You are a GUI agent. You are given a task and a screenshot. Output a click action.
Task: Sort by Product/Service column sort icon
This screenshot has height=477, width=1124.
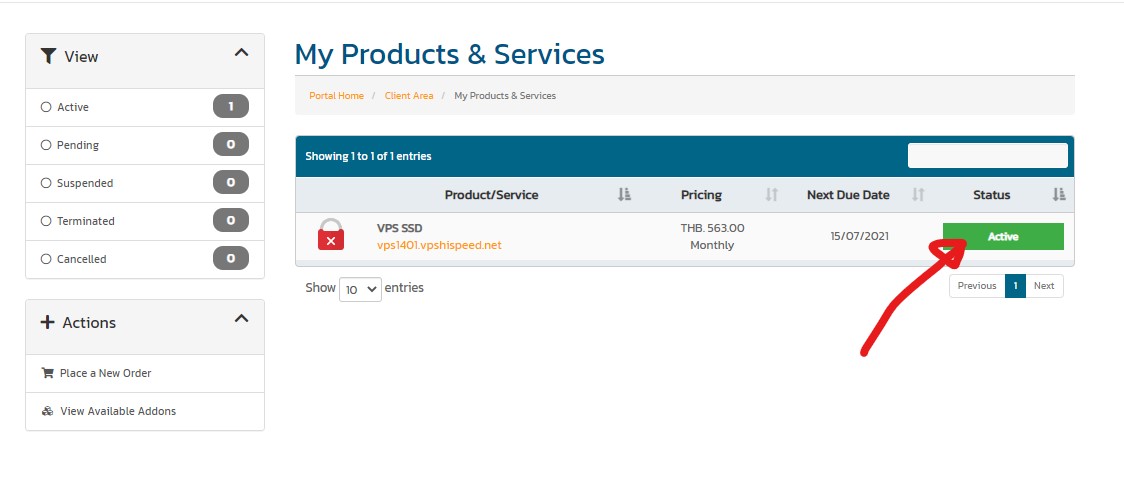(624, 194)
